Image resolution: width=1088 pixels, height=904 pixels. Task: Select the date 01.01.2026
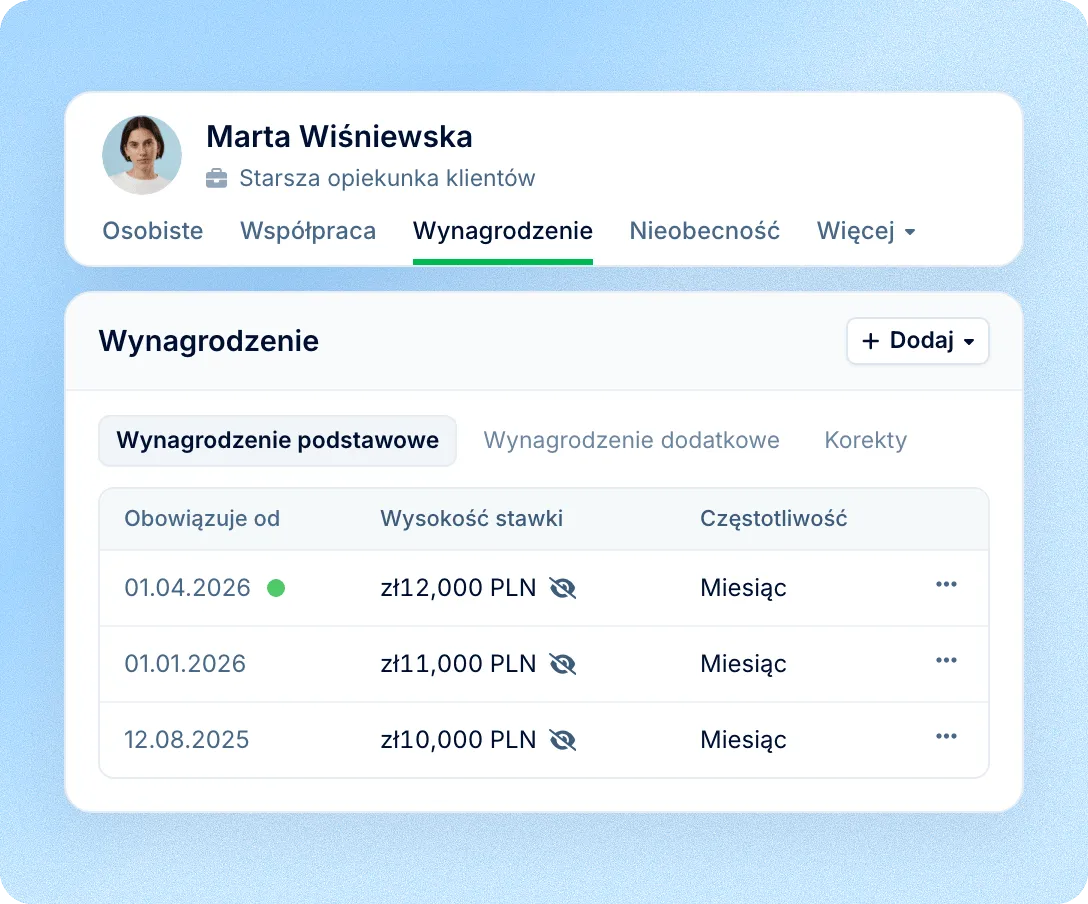point(185,664)
